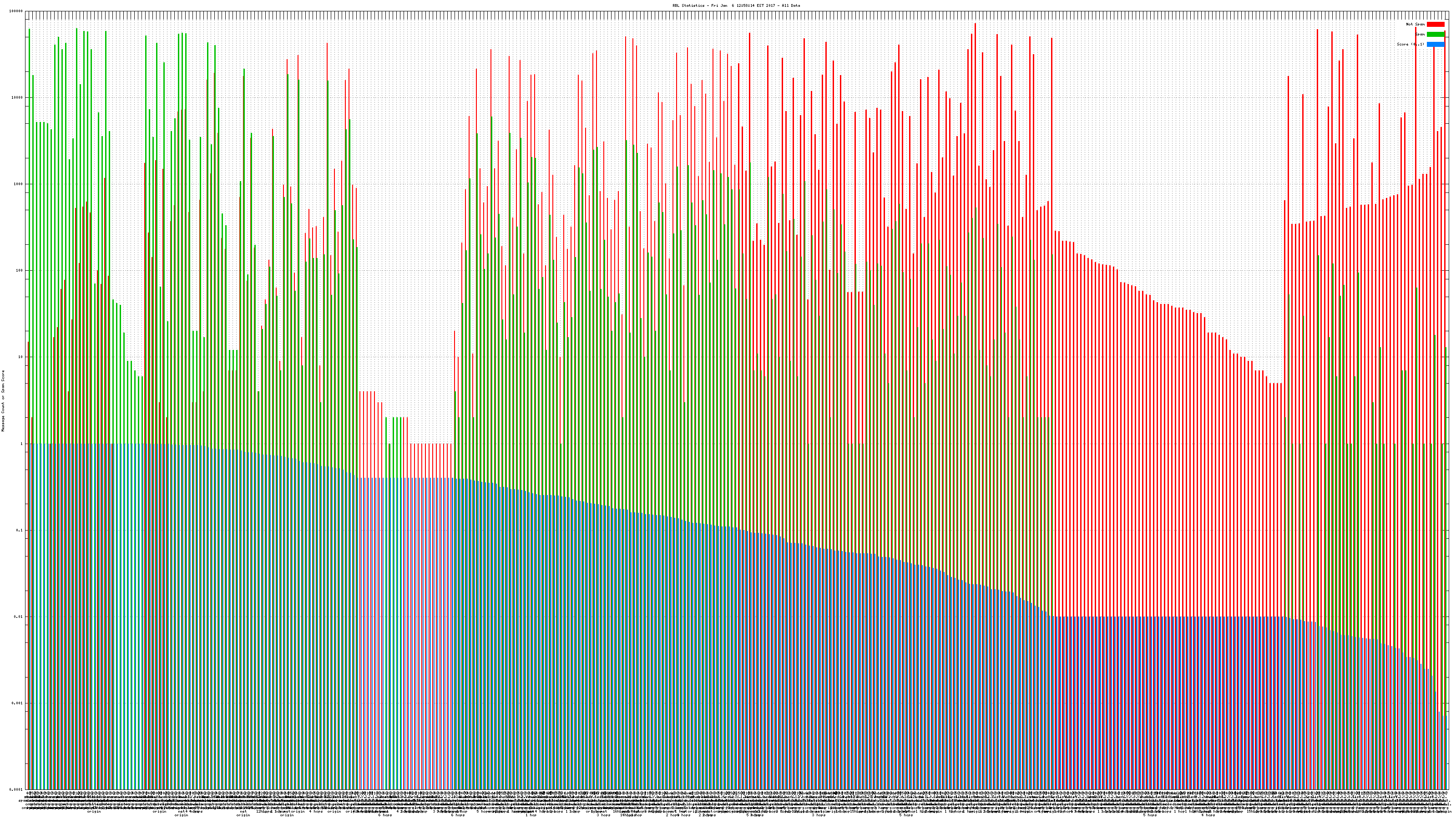Image resolution: width=1456 pixels, height=819 pixels.
Task: Click the green Spam legend swatch
Action: coord(1435,35)
